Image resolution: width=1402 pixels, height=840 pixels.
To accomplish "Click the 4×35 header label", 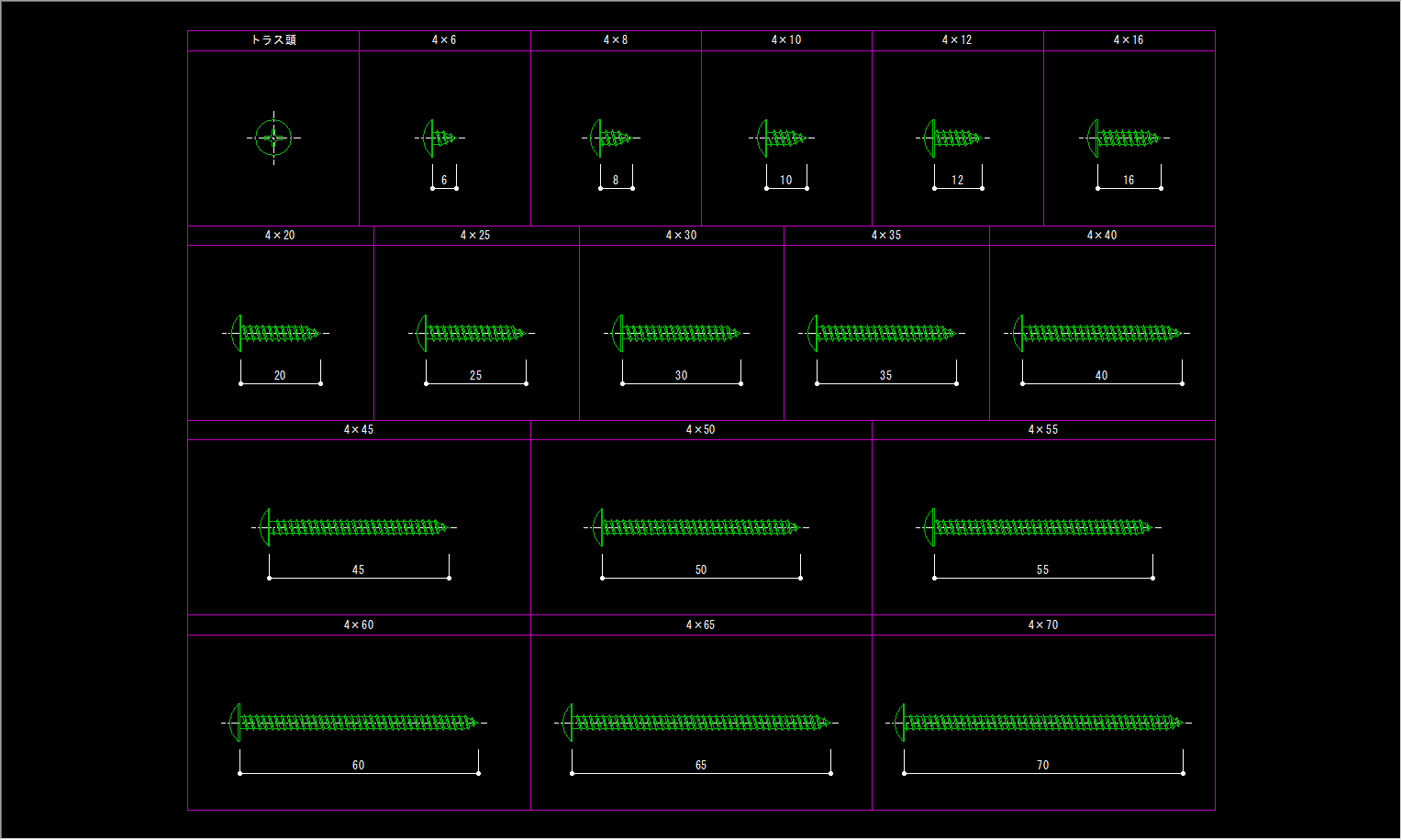I will 886,236.
